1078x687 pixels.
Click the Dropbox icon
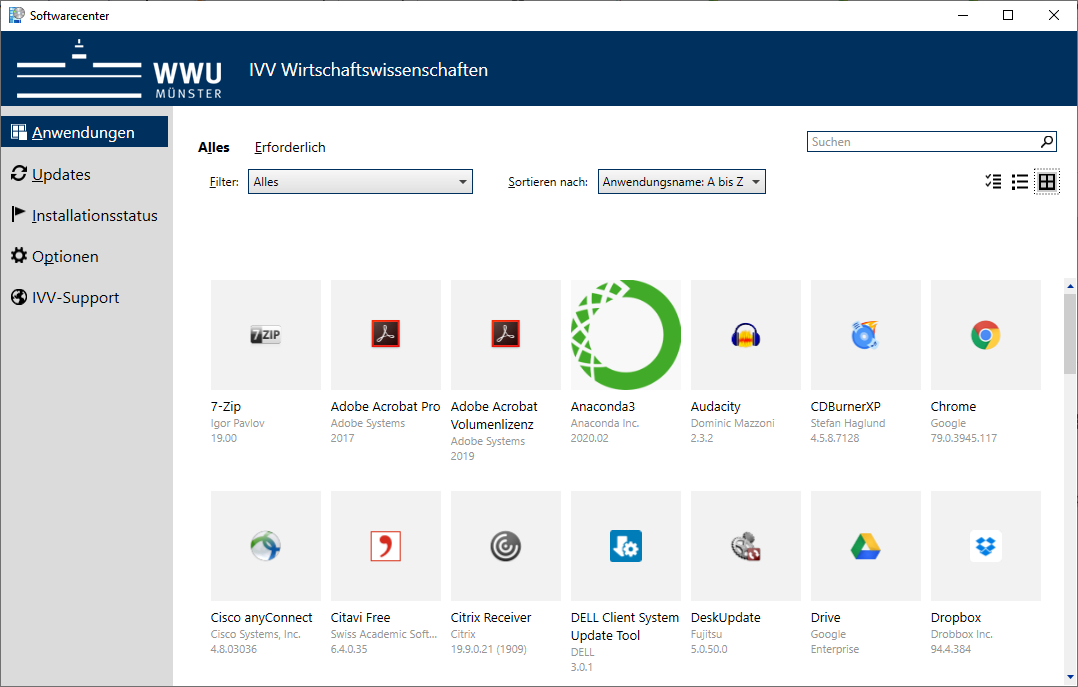pyautogui.click(x=985, y=546)
